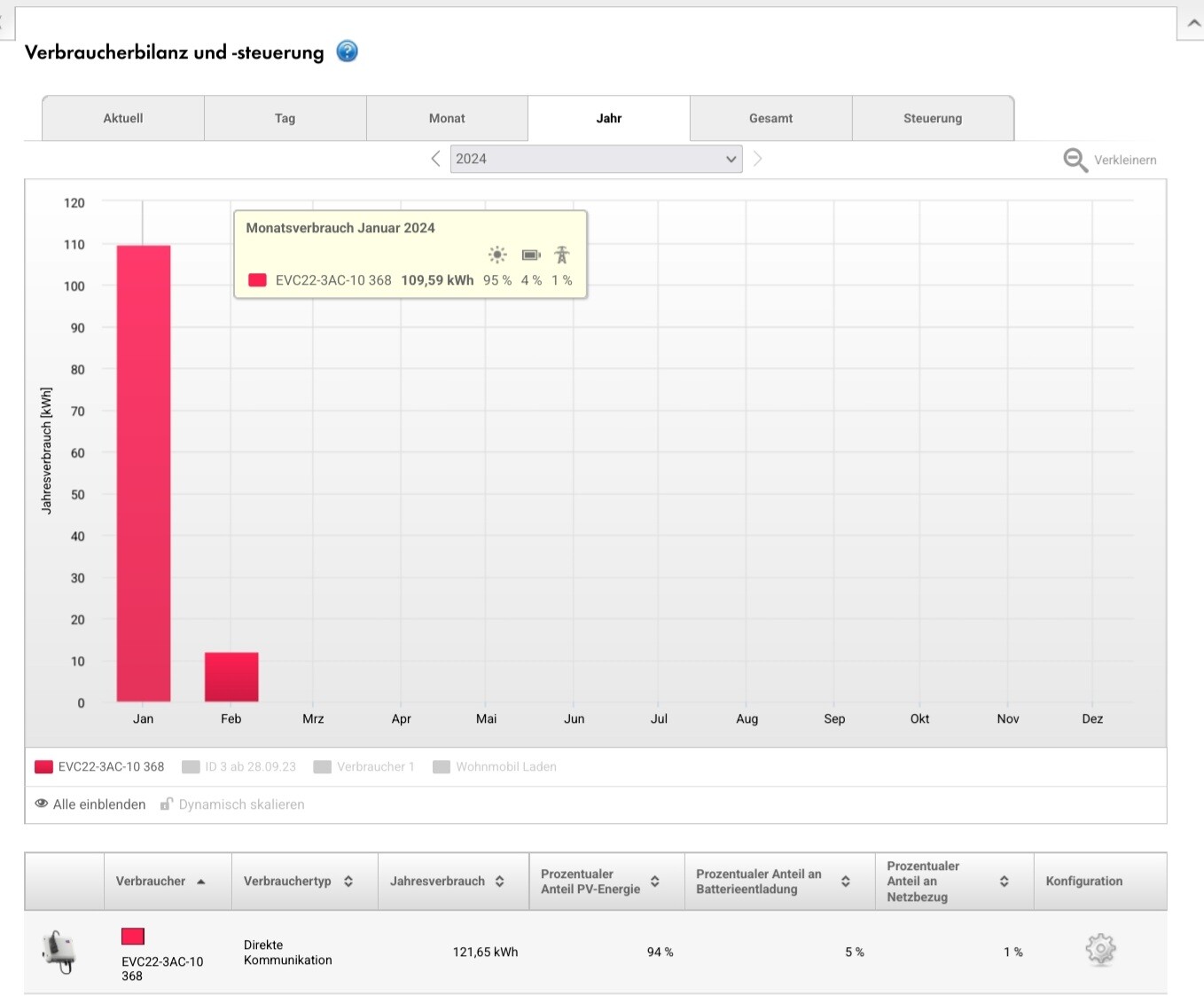The width and height of the screenshot is (1204, 996).
Task: Toggle EVC22-3AC-10 368 legend series
Action: (100, 767)
